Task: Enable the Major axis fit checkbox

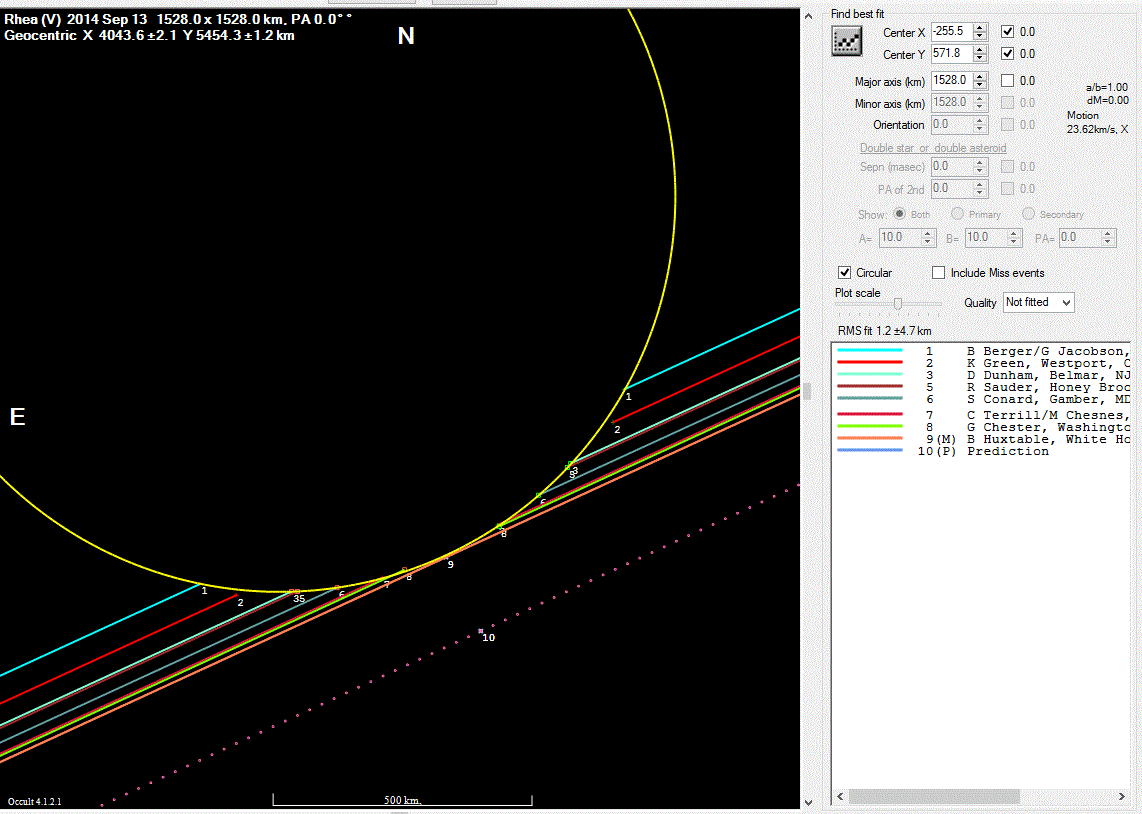Action: (1007, 80)
